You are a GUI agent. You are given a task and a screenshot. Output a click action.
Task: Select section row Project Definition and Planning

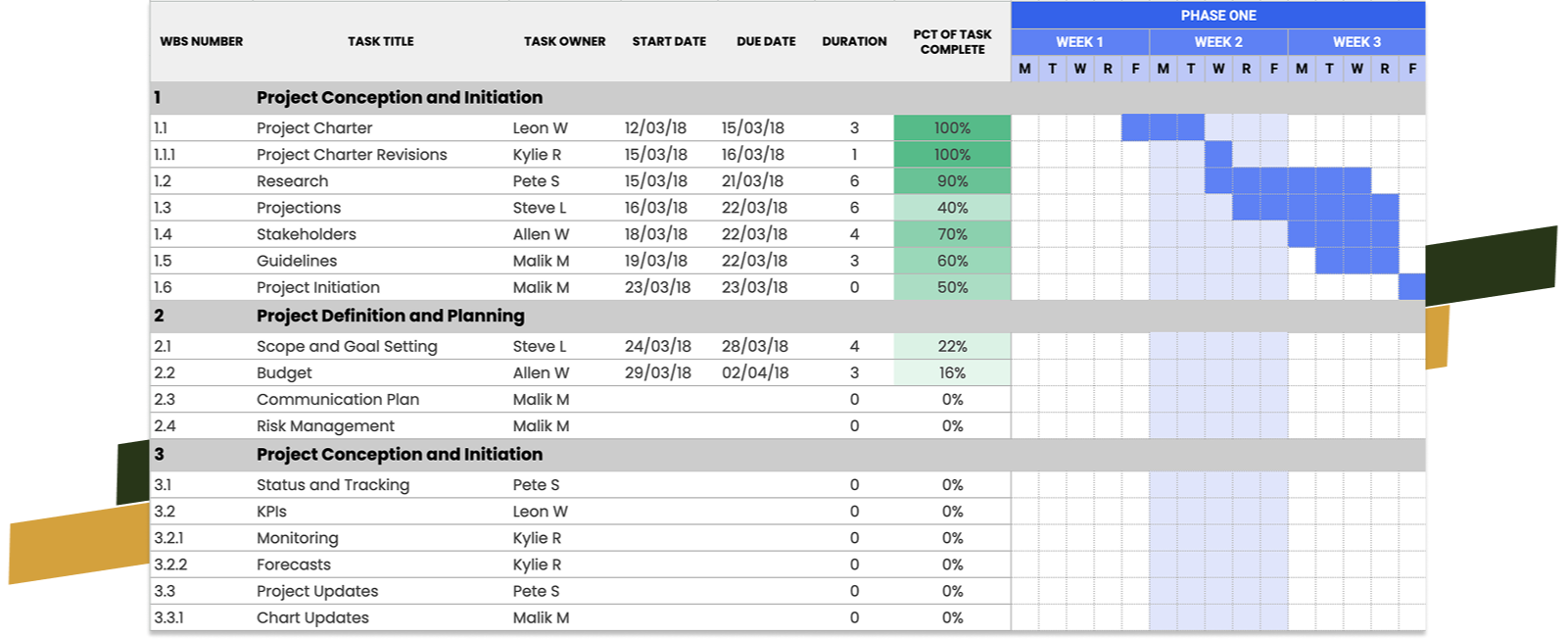(x=787, y=316)
